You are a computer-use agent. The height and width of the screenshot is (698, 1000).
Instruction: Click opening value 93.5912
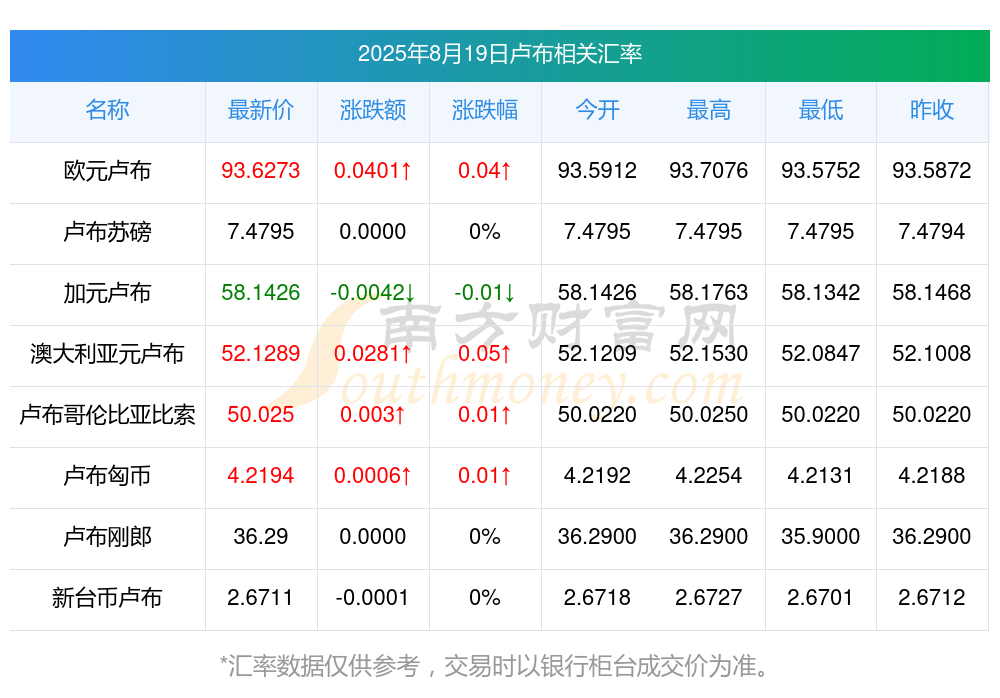597,170
